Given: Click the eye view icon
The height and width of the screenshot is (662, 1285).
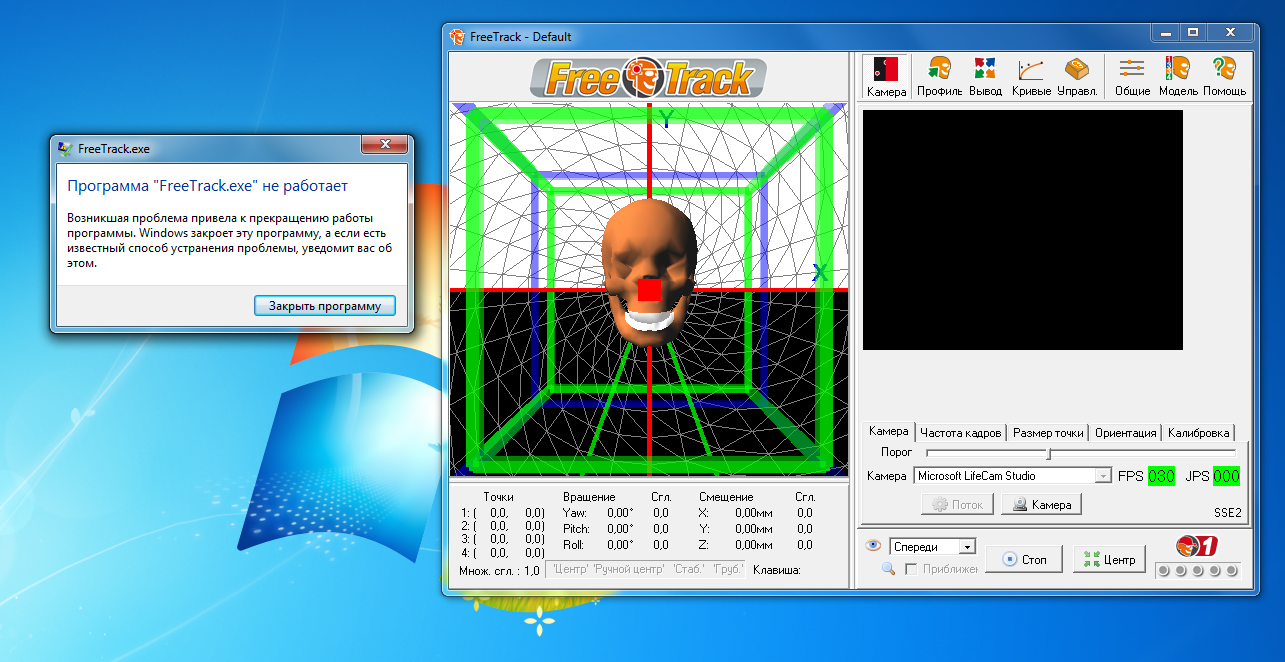Looking at the screenshot, I should pos(874,546).
